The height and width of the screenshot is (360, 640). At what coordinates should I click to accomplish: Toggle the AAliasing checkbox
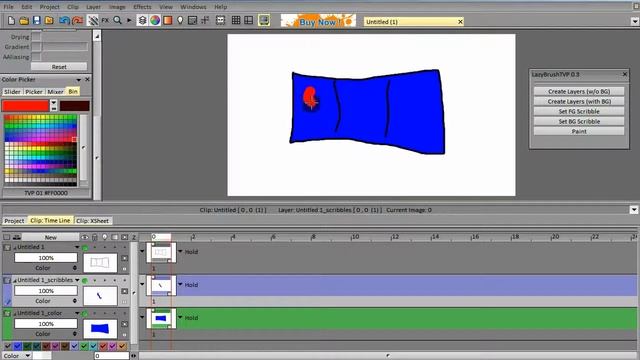(x=36, y=57)
